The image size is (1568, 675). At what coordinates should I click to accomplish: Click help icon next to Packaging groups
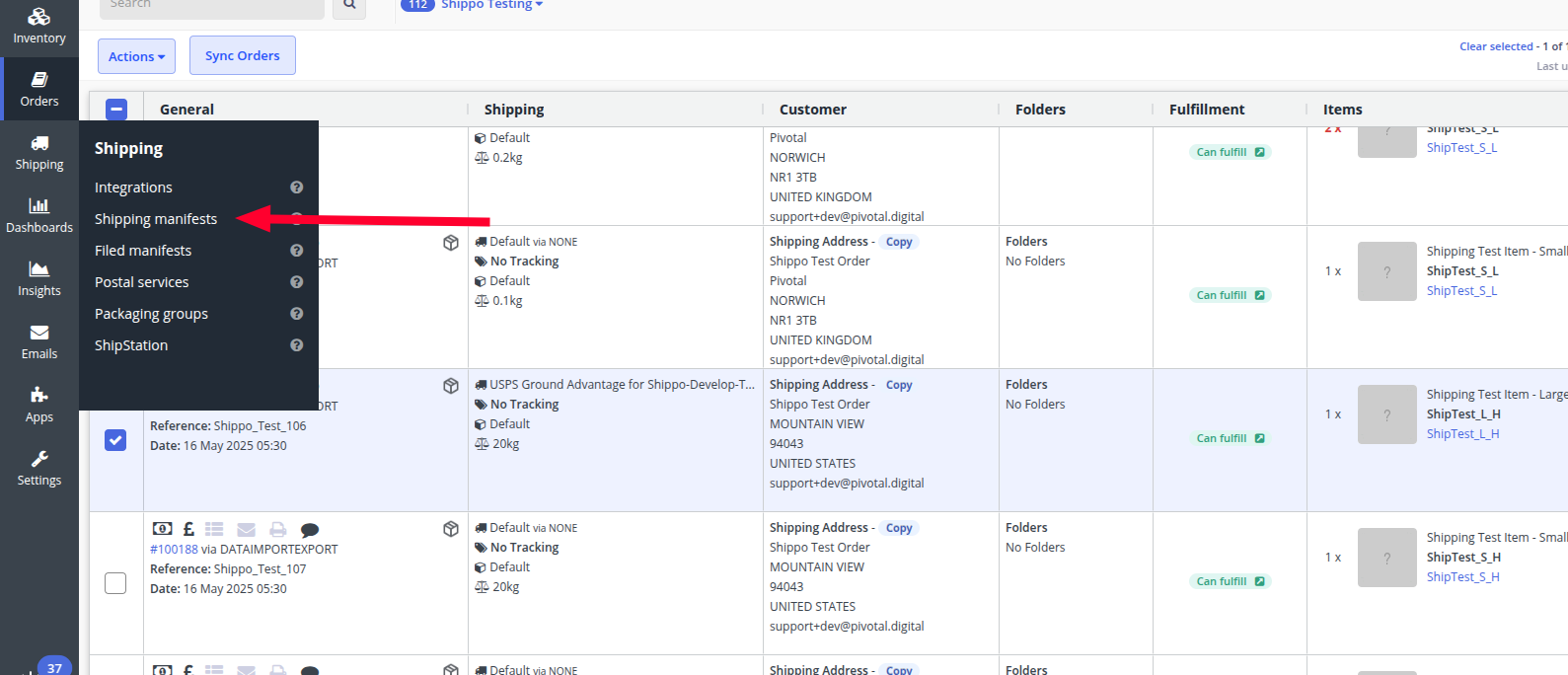[296, 314]
